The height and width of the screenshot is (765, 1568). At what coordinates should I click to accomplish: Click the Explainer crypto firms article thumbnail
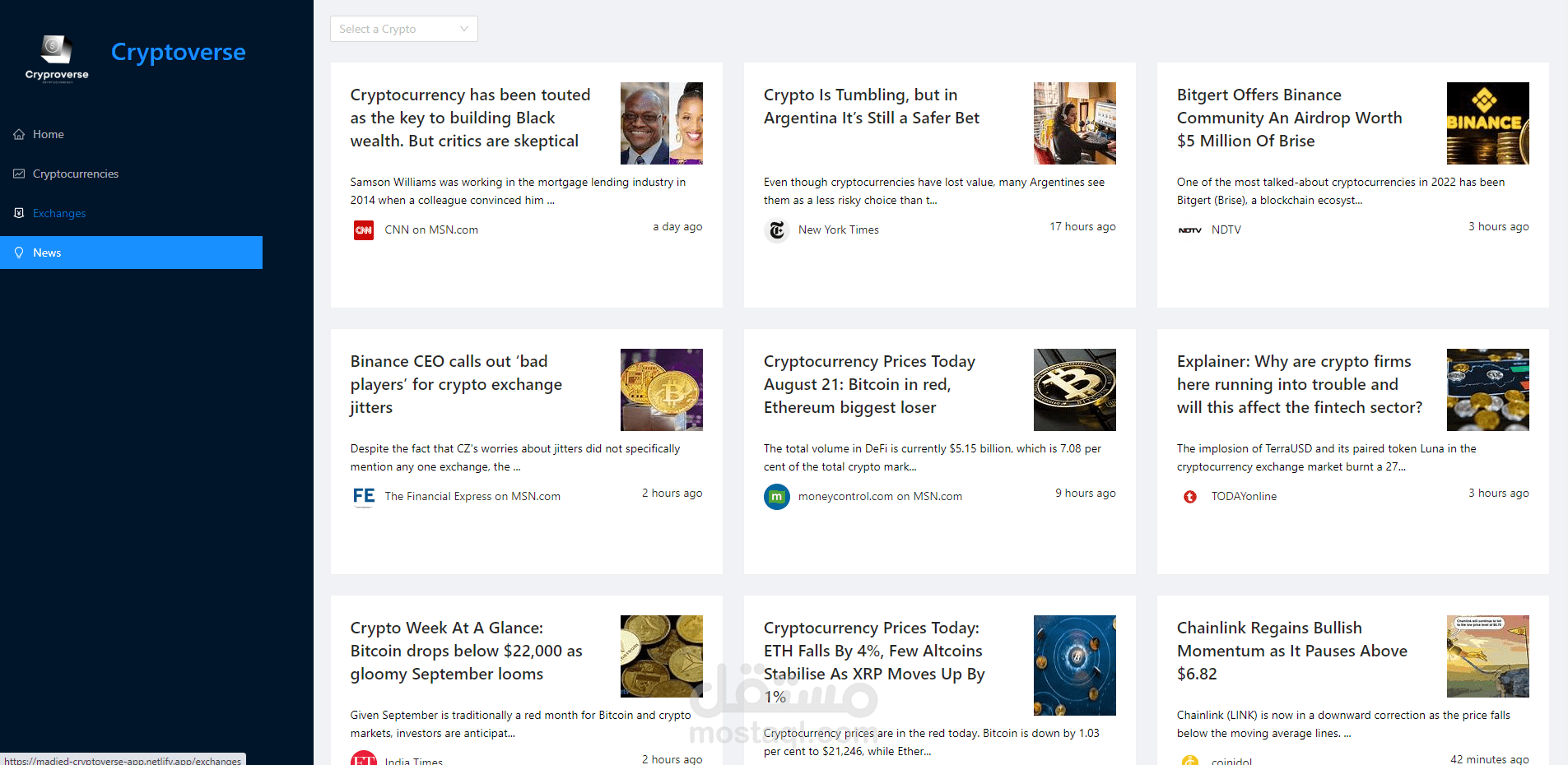[1487, 390]
